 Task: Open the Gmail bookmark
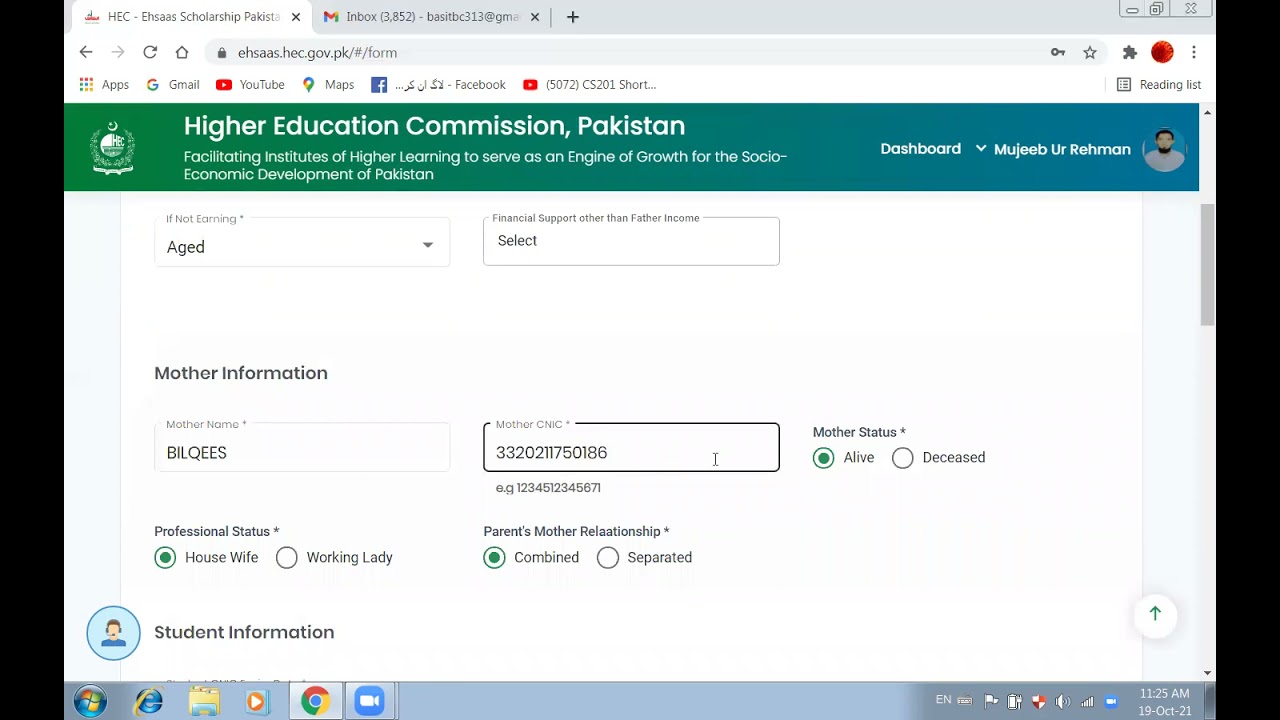(x=173, y=85)
